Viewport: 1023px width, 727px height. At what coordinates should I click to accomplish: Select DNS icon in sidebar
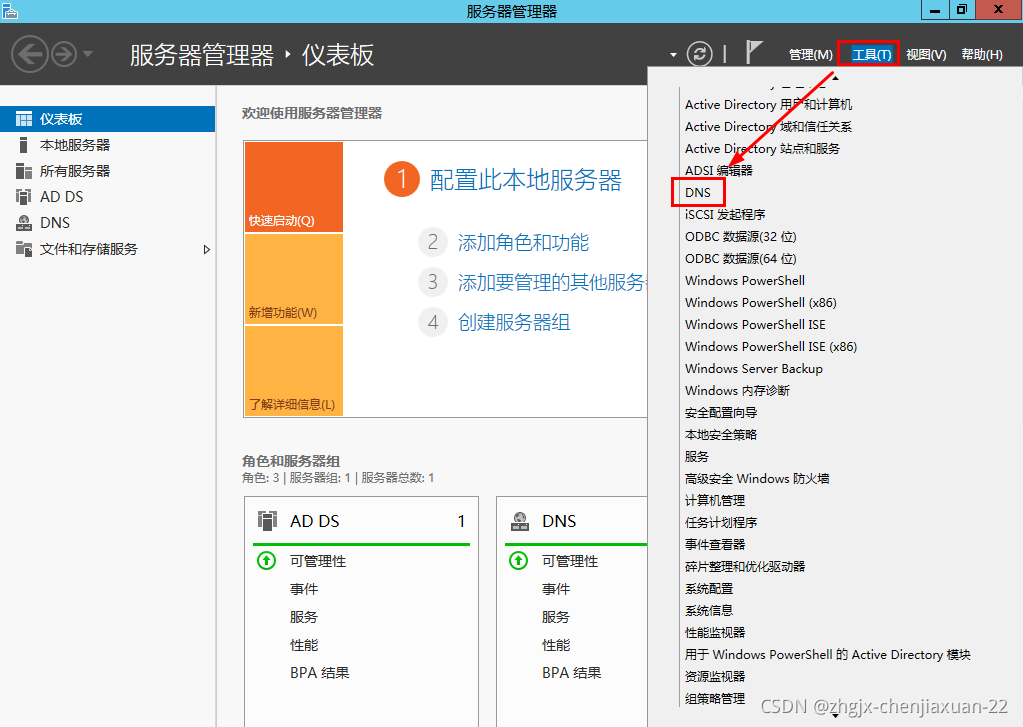click(23, 223)
